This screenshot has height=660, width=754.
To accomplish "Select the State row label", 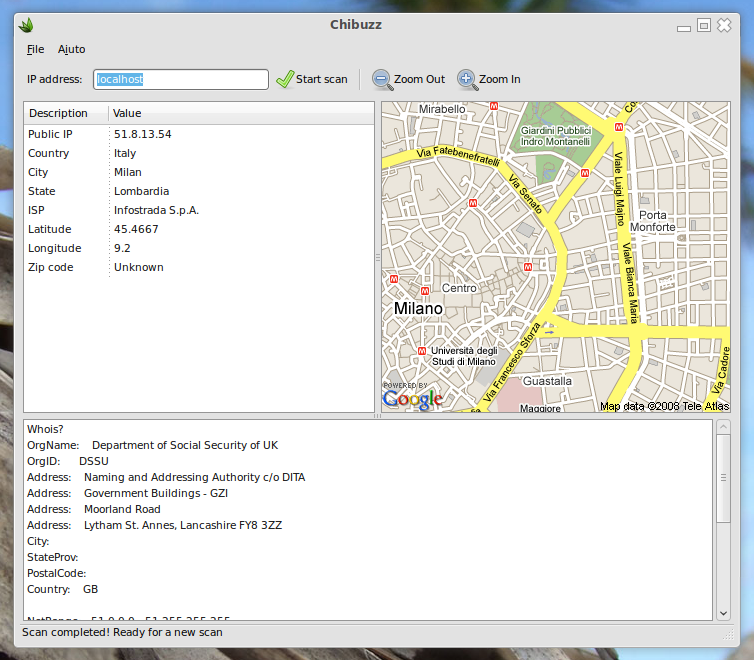I will click(42, 191).
